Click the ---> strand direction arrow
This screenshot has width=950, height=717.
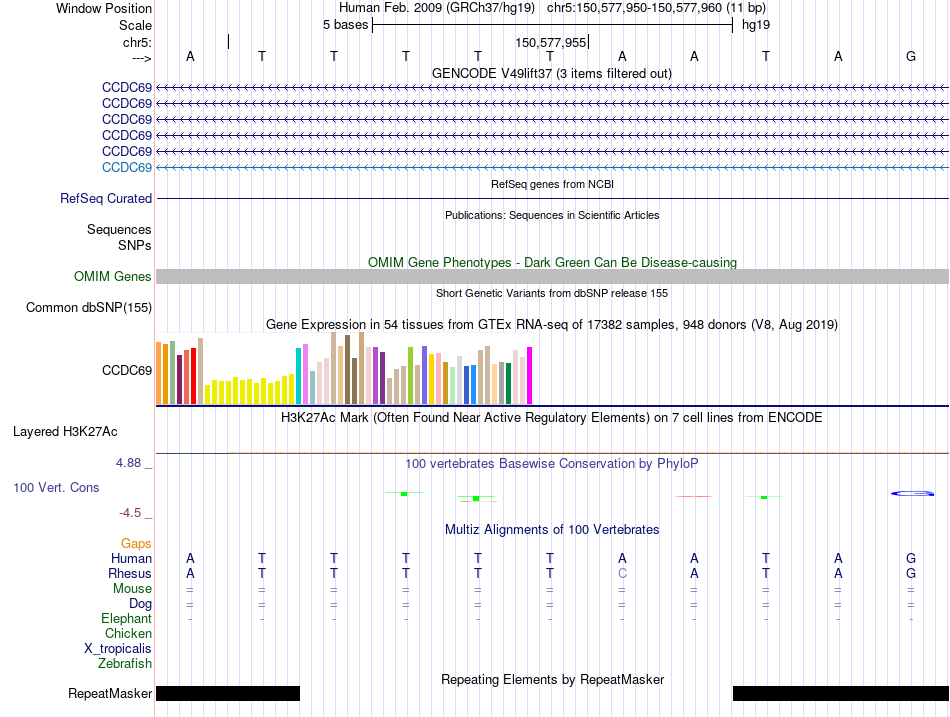pos(142,58)
